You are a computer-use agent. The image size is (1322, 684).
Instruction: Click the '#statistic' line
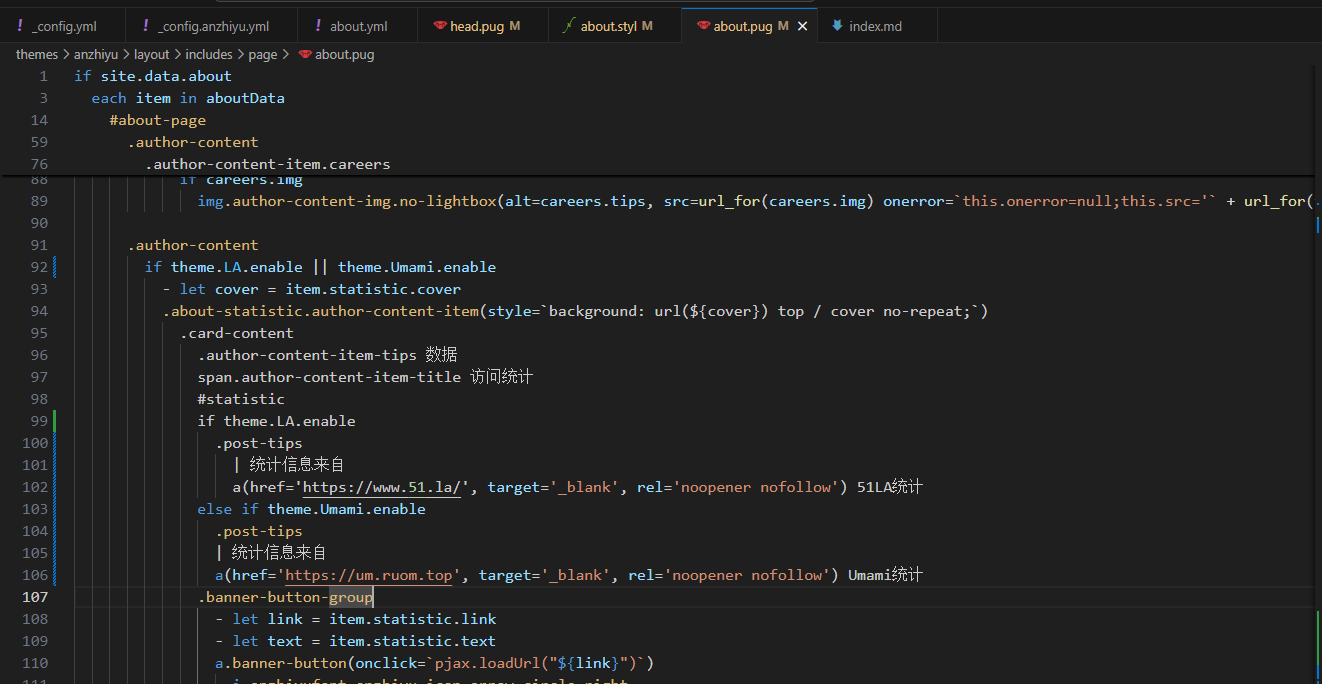[241, 399]
